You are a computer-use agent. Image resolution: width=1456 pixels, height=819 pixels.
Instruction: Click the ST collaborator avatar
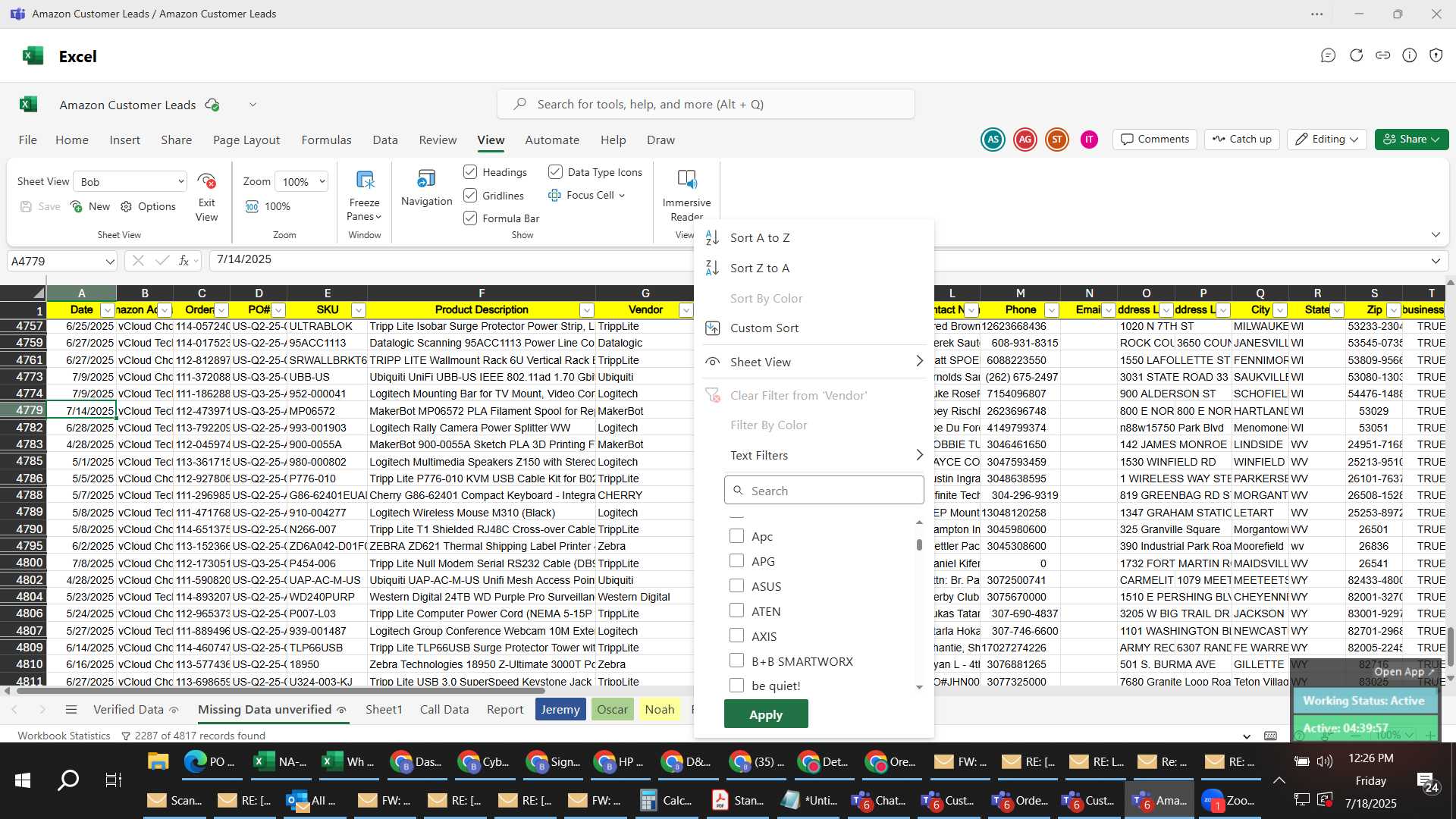click(x=1057, y=140)
